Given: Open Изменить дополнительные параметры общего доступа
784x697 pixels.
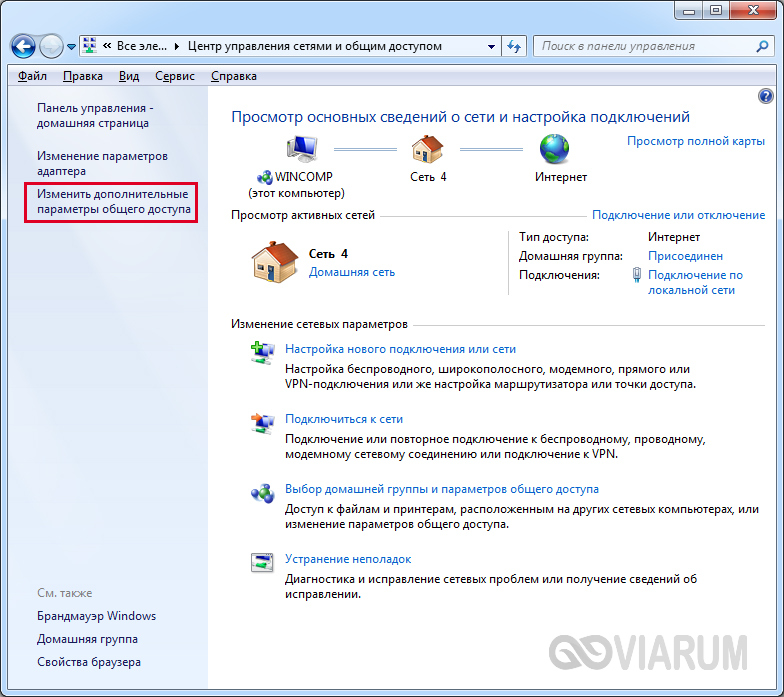Looking at the screenshot, I should click(112, 202).
